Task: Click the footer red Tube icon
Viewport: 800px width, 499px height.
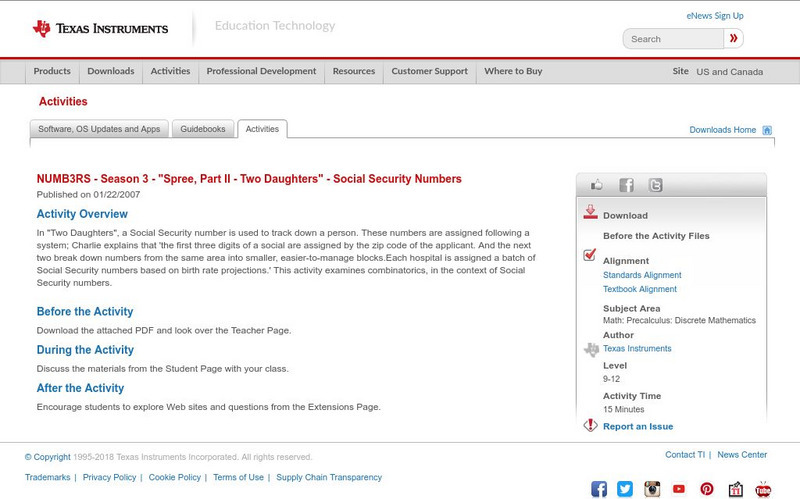Action: (x=763, y=489)
